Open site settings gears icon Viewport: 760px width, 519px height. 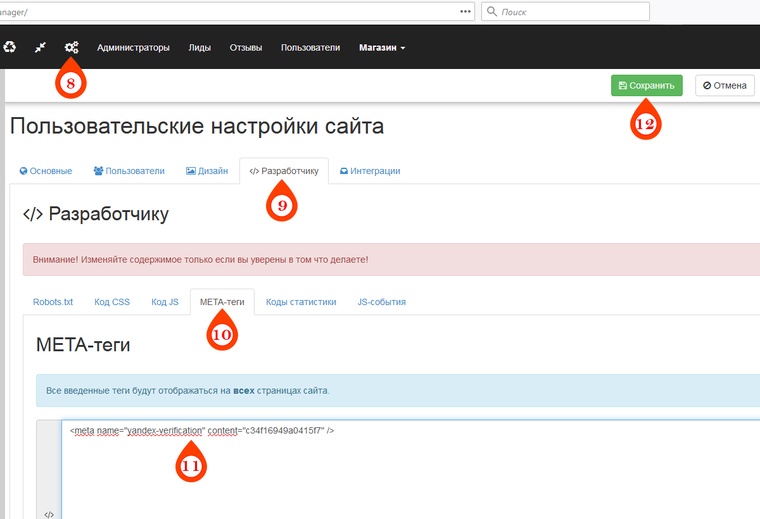pyautogui.click(x=71, y=47)
